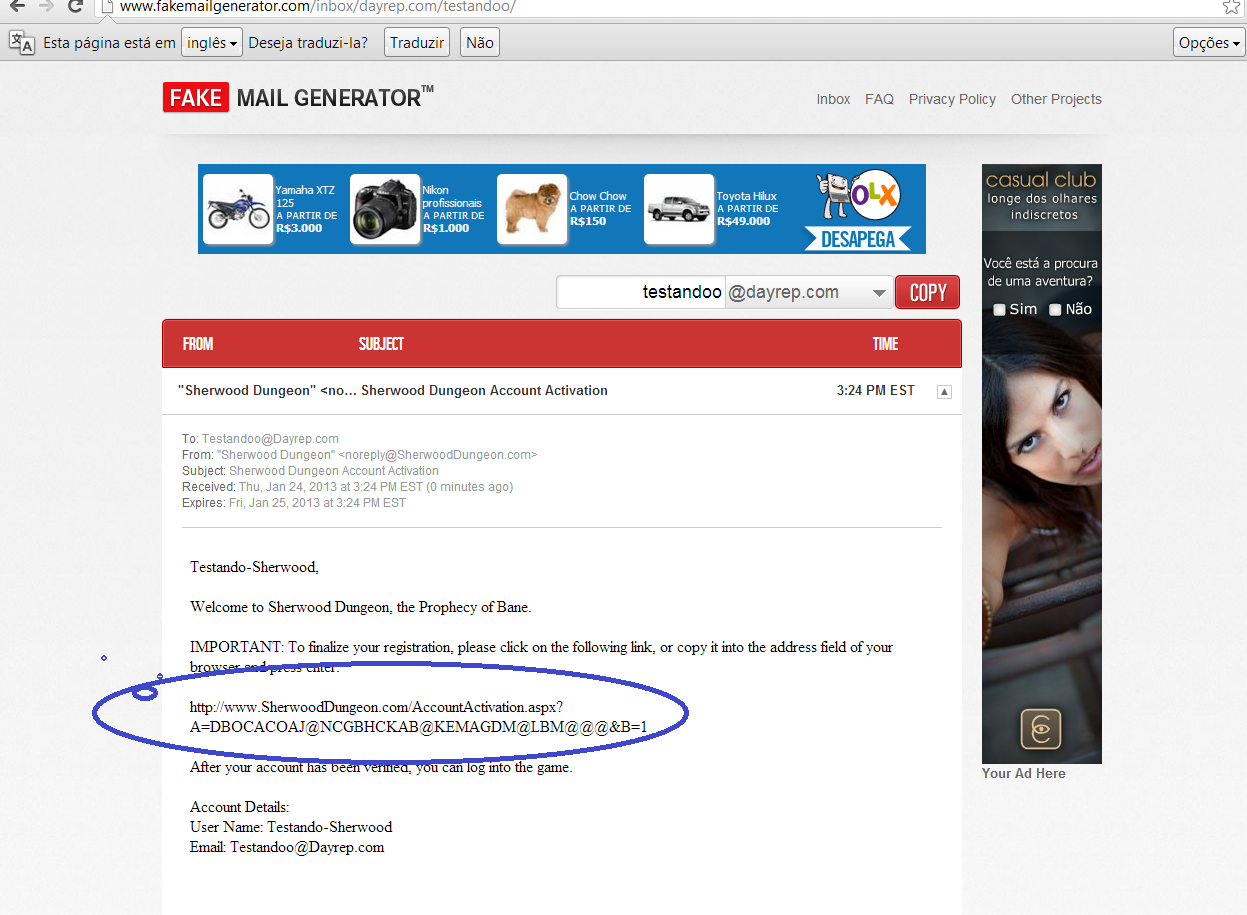This screenshot has height=915, width=1247.
Task: Reload the page with the browser refresh icon
Action: [x=75, y=7]
